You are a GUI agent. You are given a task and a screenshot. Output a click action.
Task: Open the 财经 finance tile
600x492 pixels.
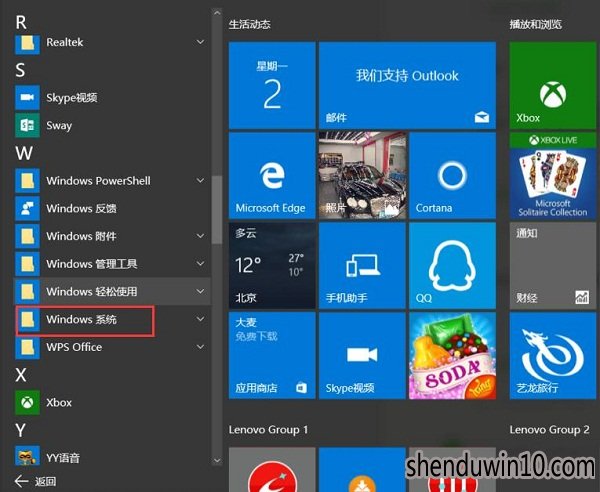pyautogui.click(x=553, y=266)
